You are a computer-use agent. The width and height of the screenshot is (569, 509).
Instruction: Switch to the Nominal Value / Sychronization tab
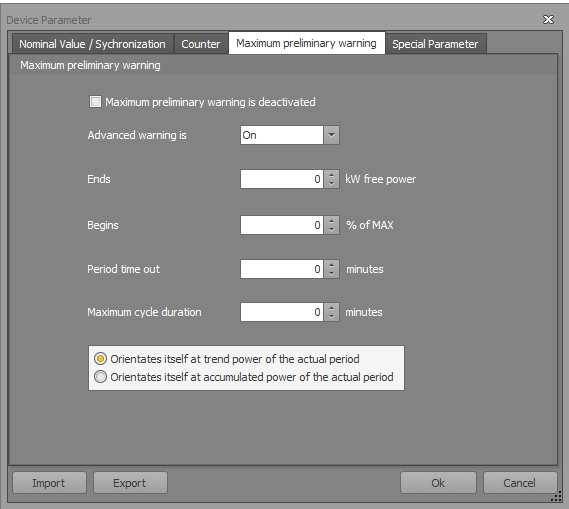(x=93, y=44)
